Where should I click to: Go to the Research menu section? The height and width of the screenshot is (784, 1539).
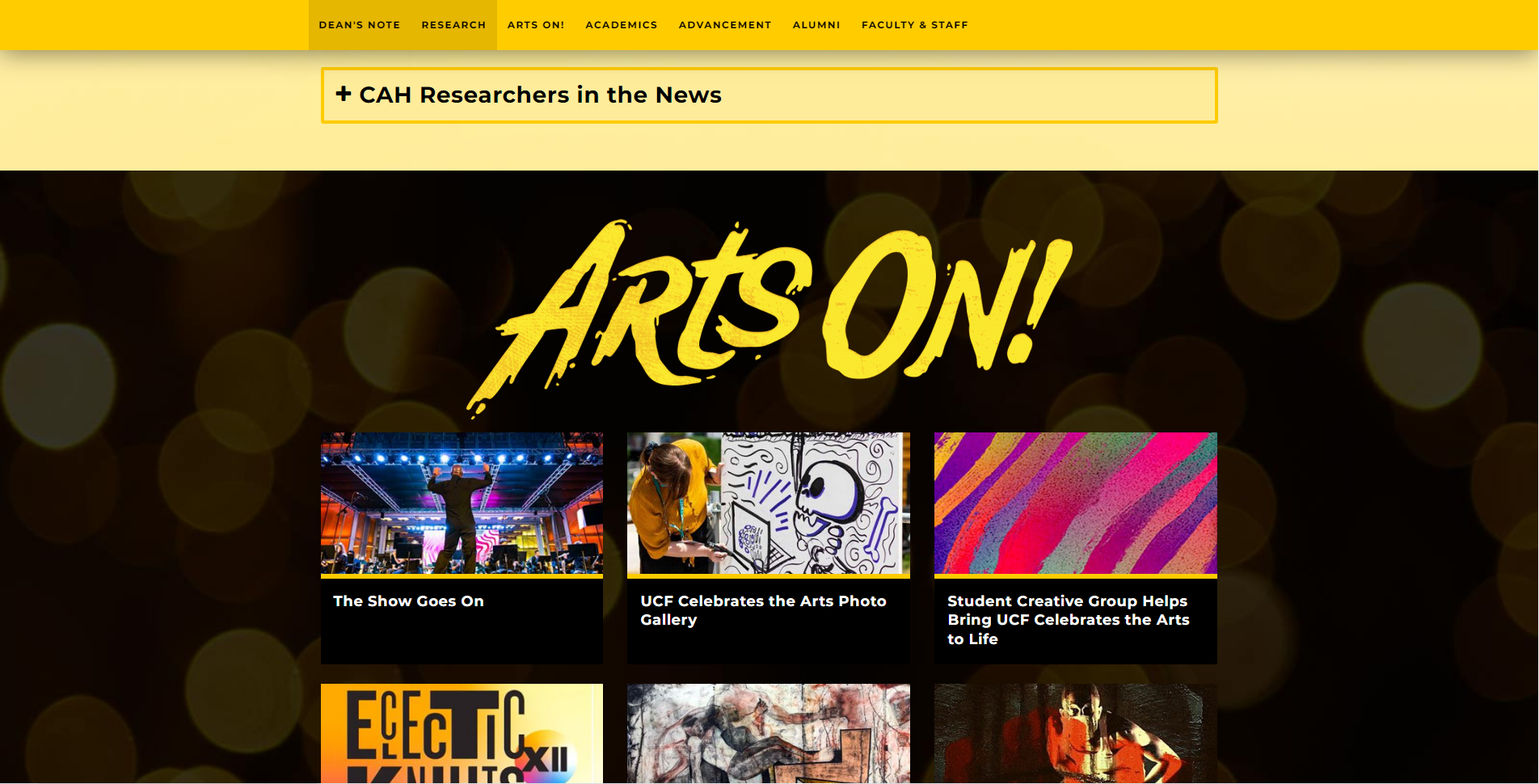point(453,25)
